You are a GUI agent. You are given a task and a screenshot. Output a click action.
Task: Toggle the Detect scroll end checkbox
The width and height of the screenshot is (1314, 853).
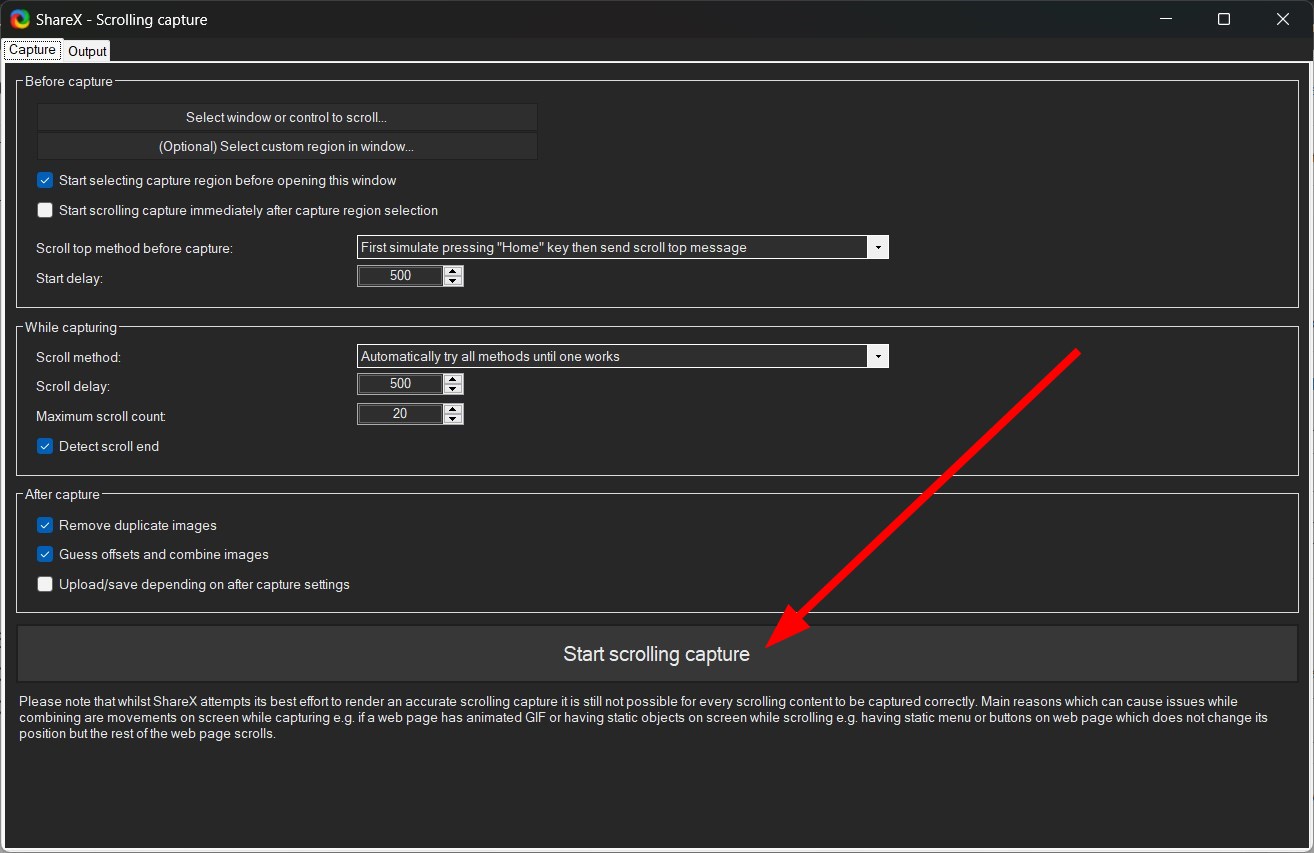(x=45, y=446)
